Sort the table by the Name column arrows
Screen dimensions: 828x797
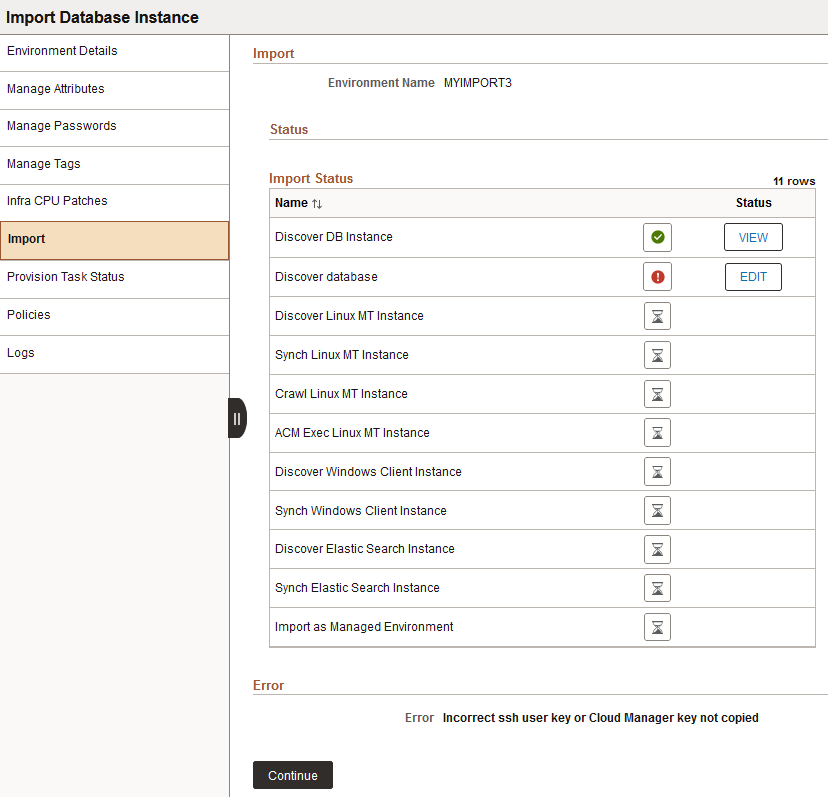(317, 204)
